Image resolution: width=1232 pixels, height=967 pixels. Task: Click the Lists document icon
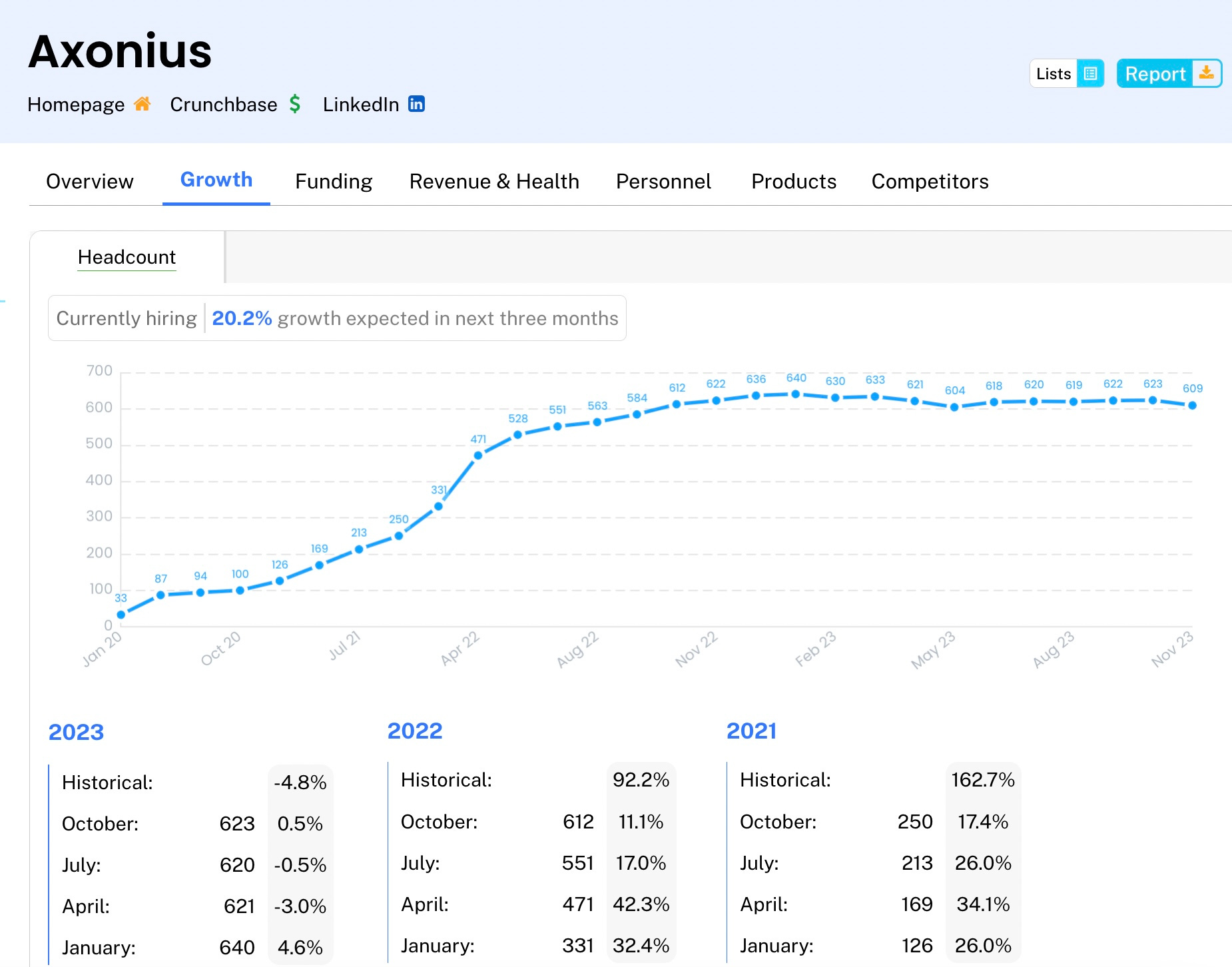point(1090,73)
